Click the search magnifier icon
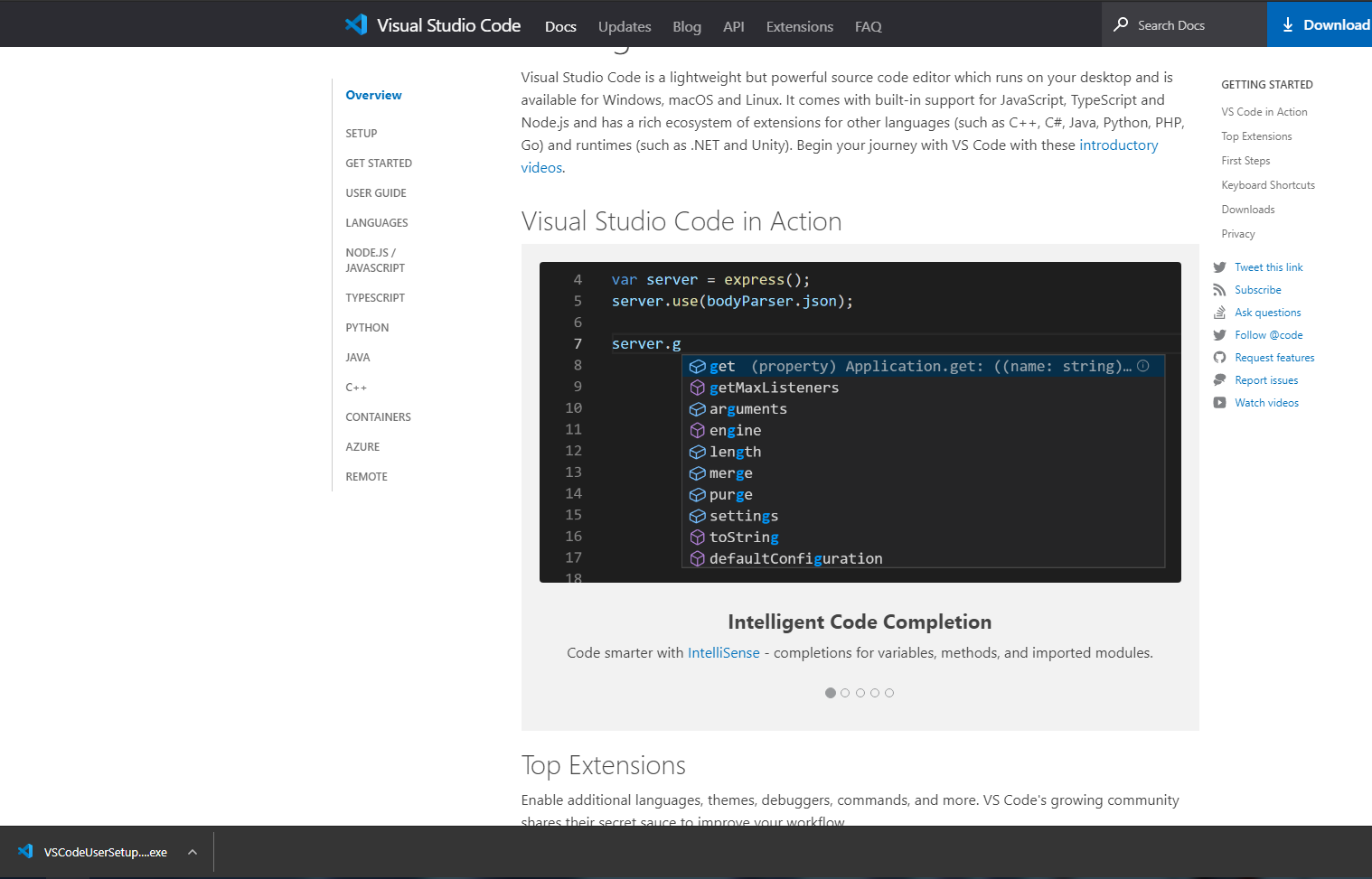The height and width of the screenshot is (879, 1372). point(1121,24)
